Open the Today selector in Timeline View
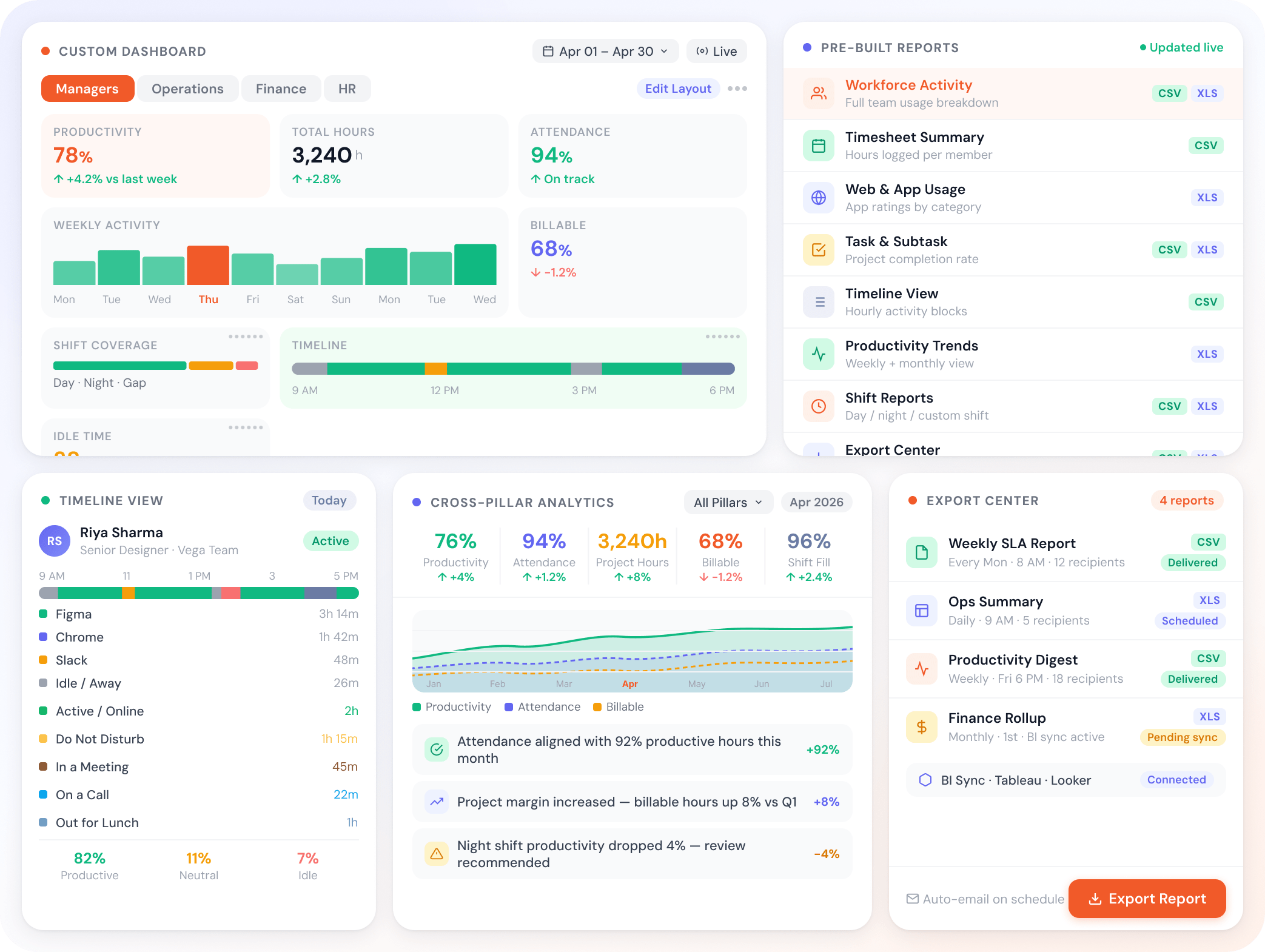Viewport: 1265px width, 952px height. [x=329, y=500]
